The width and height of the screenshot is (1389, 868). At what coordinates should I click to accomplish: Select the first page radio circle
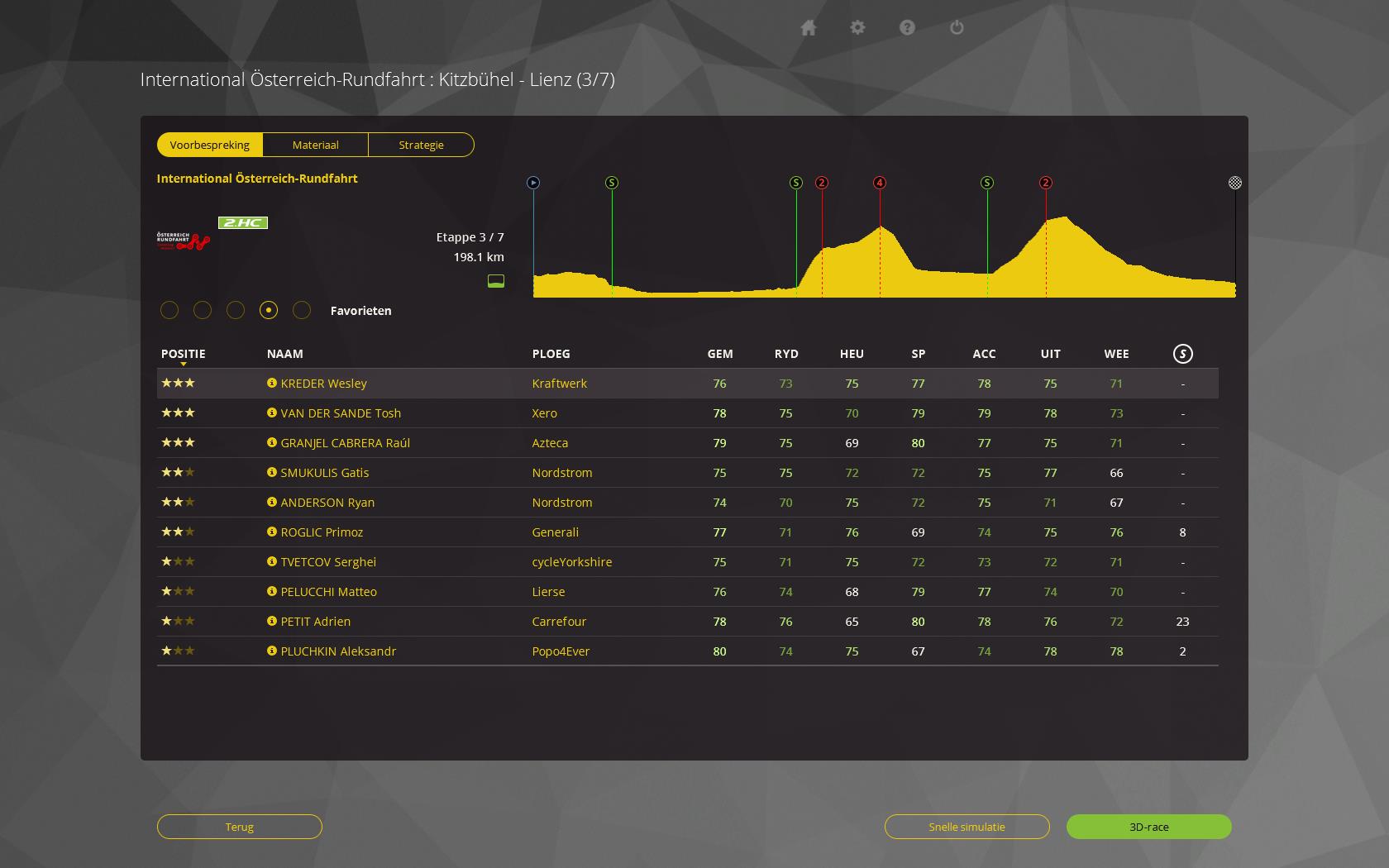pyautogui.click(x=169, y=310)
